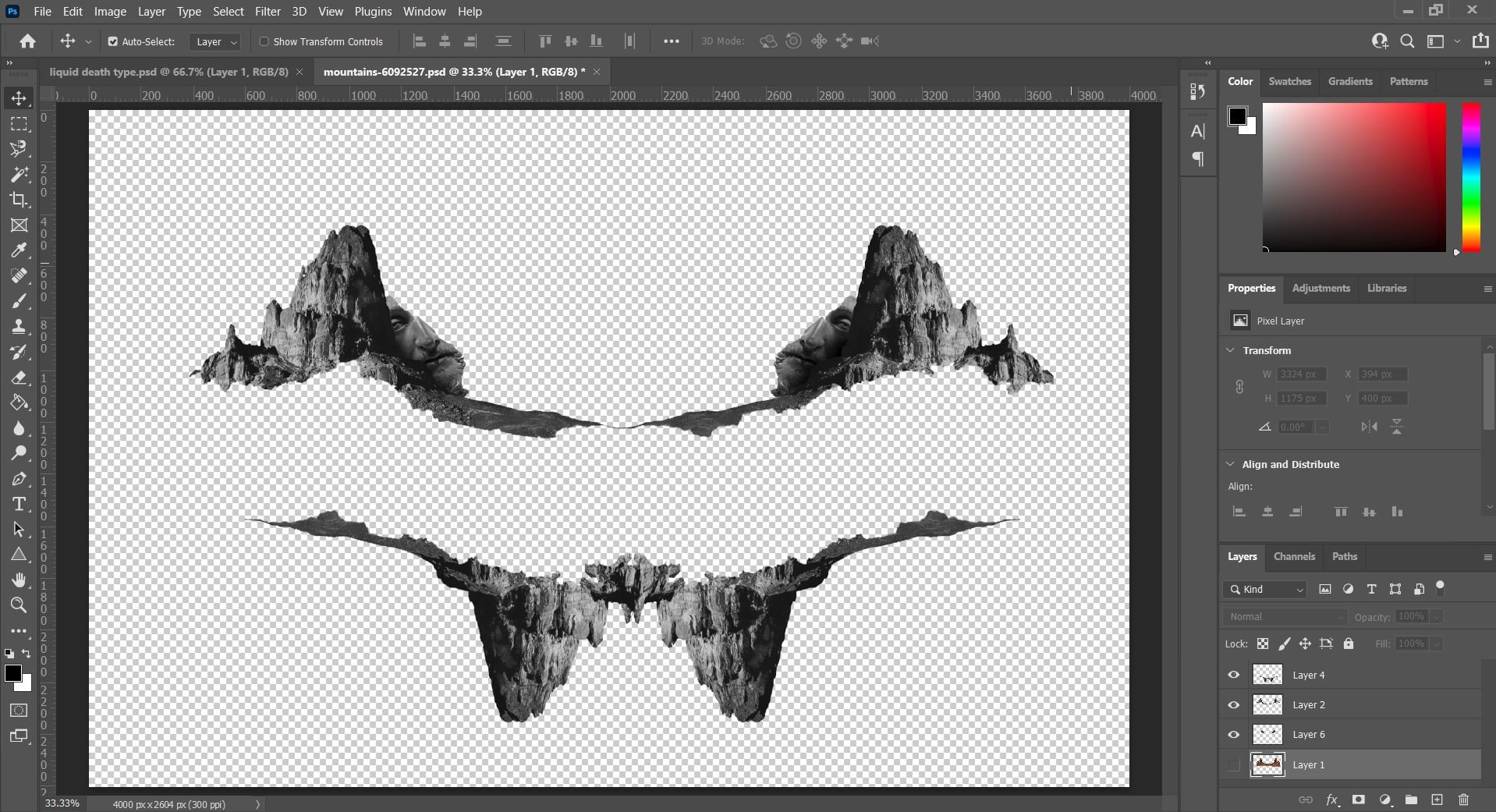The image size is (1496, 812).
Task: Hide Layer 4 visibility eye
Action: click(x=1233, y=675)
